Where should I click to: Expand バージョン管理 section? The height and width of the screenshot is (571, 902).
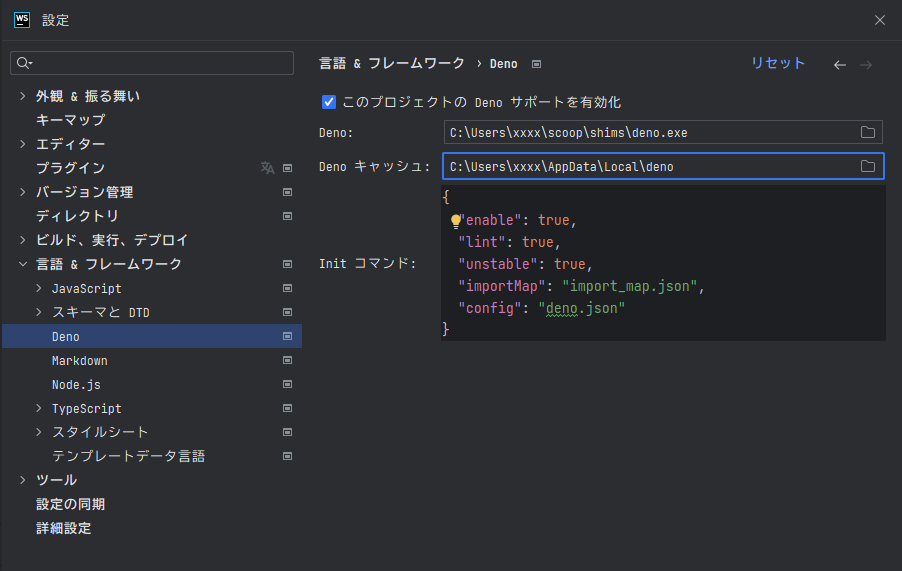point(22,192)
